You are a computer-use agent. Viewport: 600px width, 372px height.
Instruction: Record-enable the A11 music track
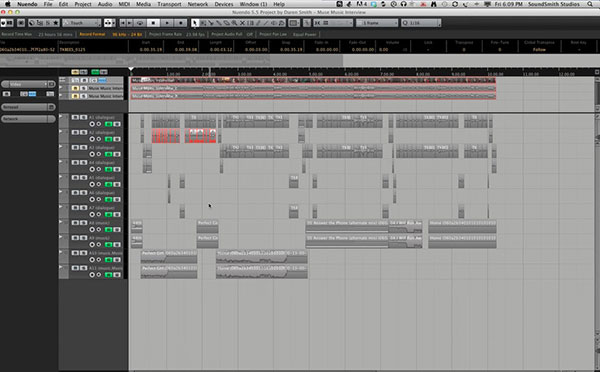pos(92,275)
